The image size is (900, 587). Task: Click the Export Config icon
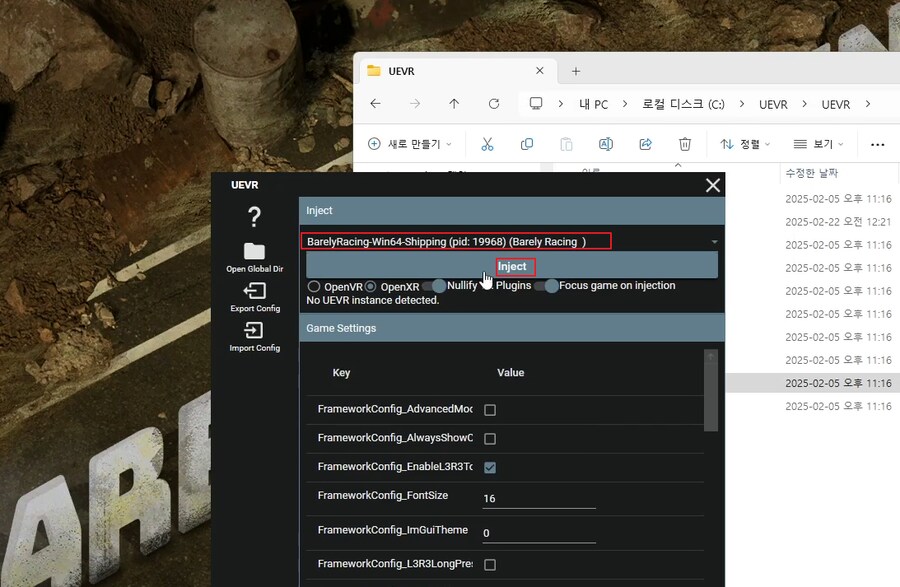pyautogui.click(x=254, y=291)
